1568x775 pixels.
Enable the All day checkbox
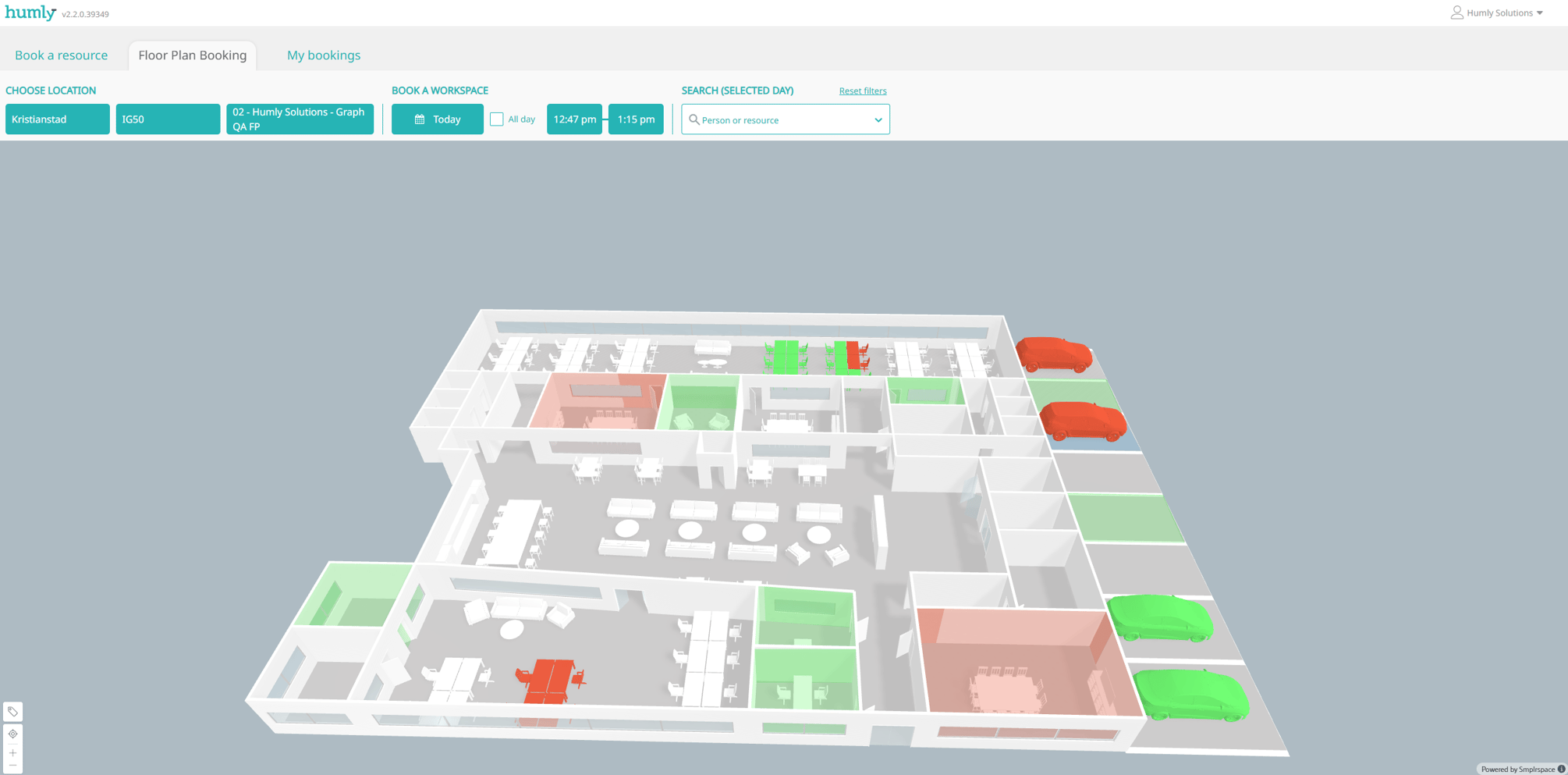[497, 119]
